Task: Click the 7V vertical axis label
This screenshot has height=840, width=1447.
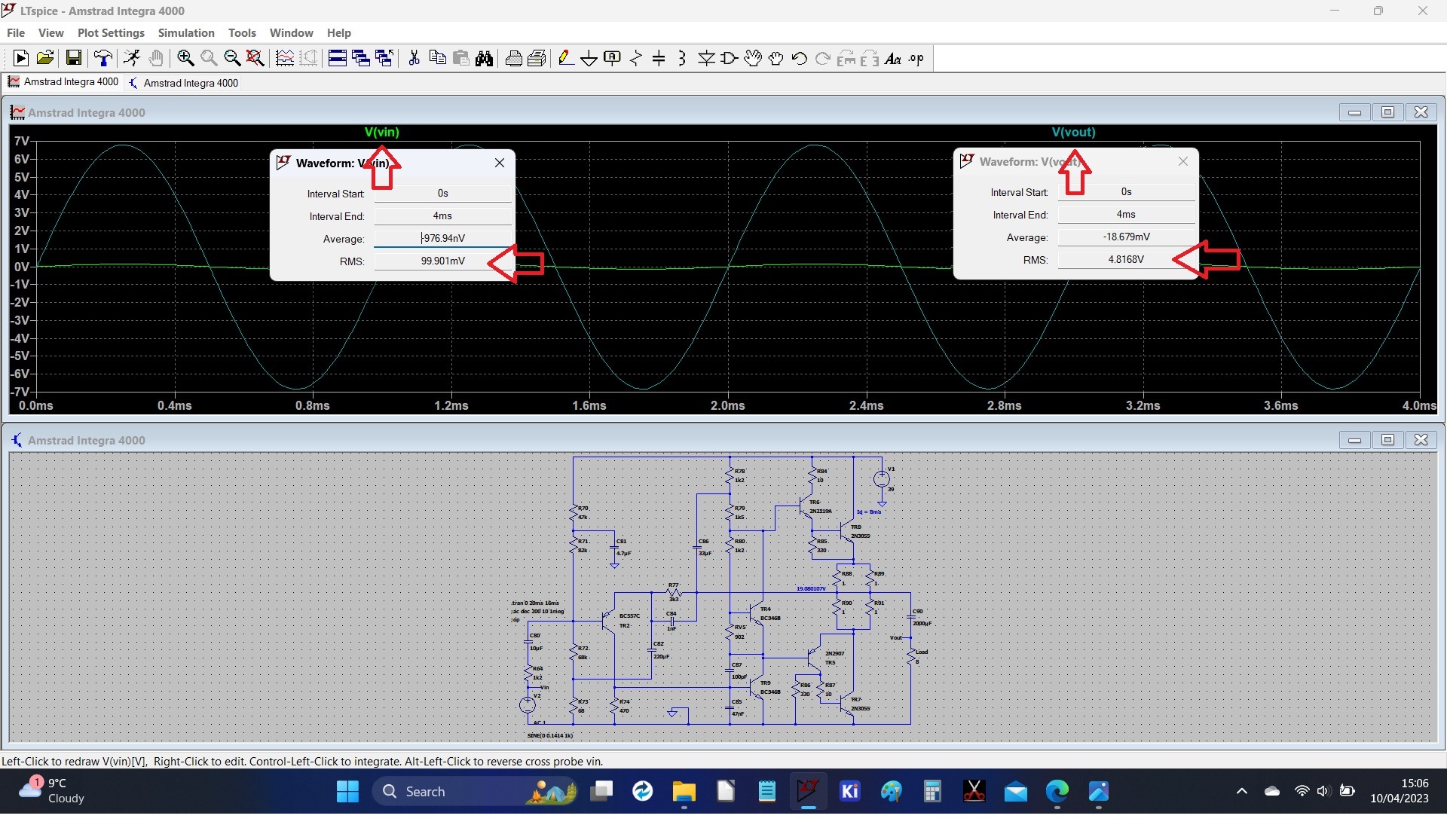Action: (21, 141)
